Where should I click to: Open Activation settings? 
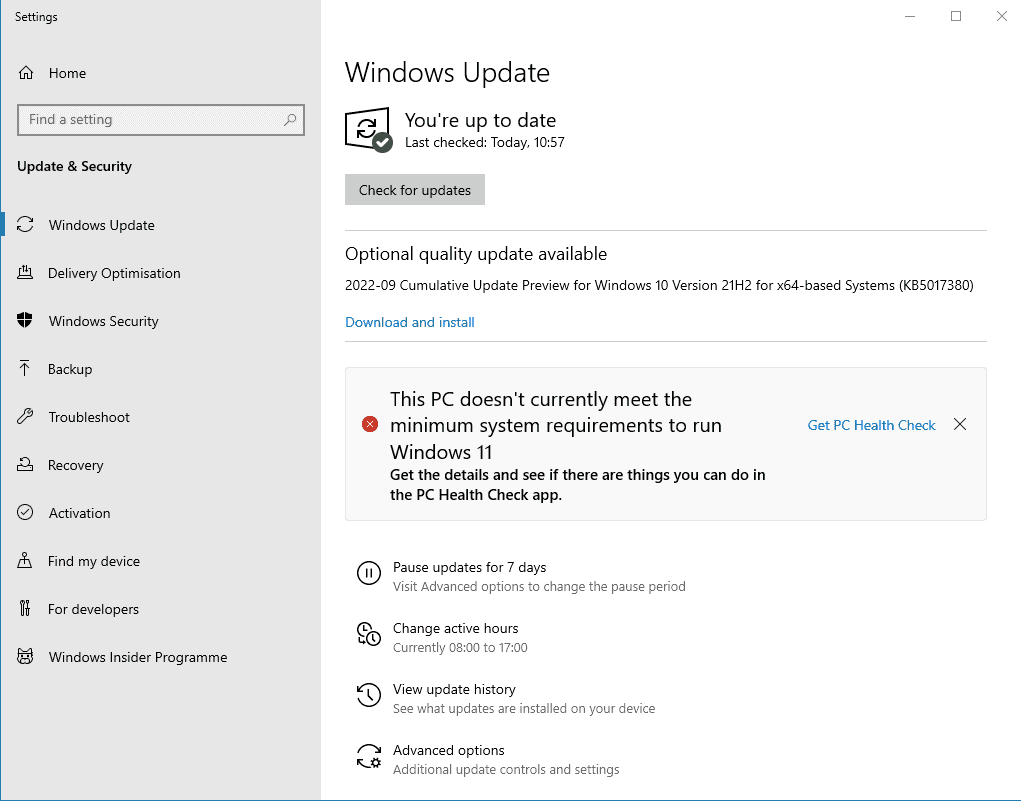pos(161,513)
